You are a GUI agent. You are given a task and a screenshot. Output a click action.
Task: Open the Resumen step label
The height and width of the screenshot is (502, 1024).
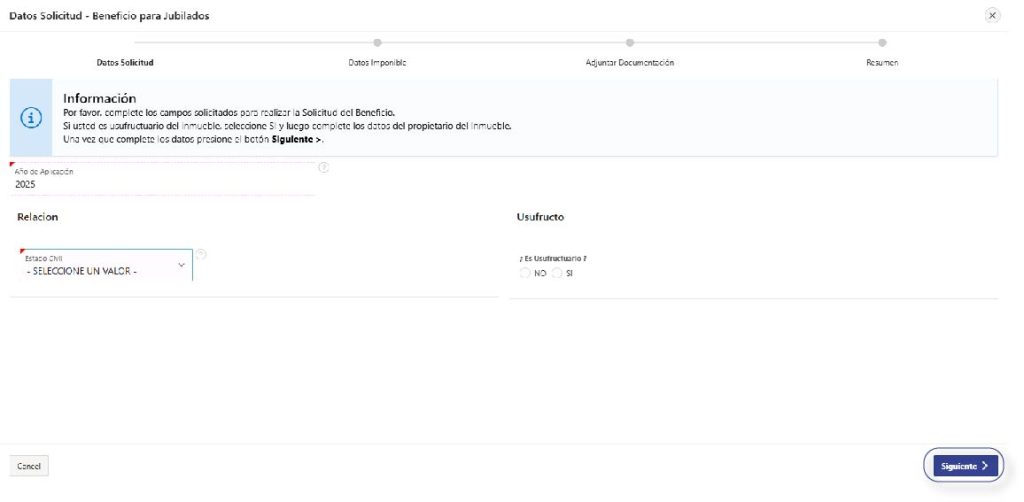882,62
